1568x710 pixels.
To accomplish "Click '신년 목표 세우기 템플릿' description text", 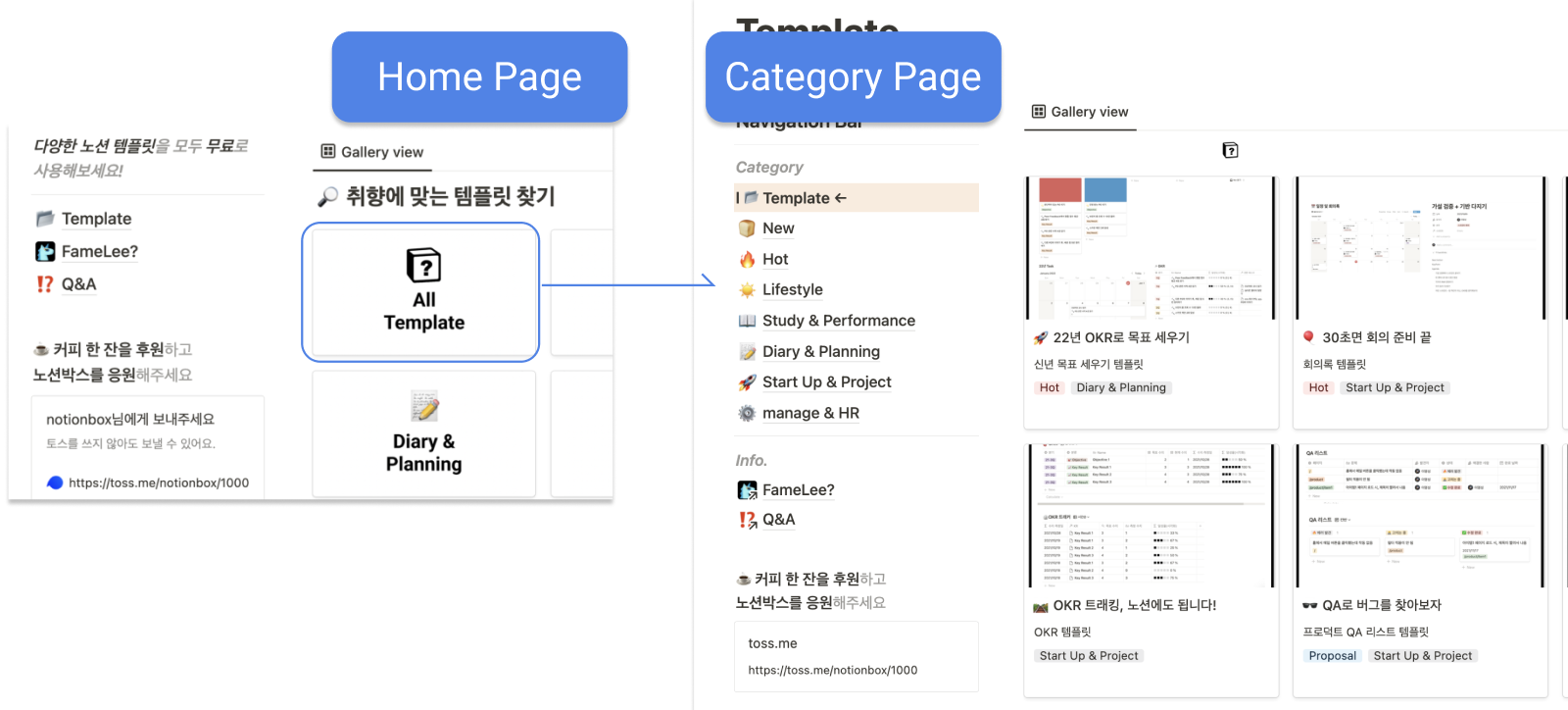I will pos(1089,364).
